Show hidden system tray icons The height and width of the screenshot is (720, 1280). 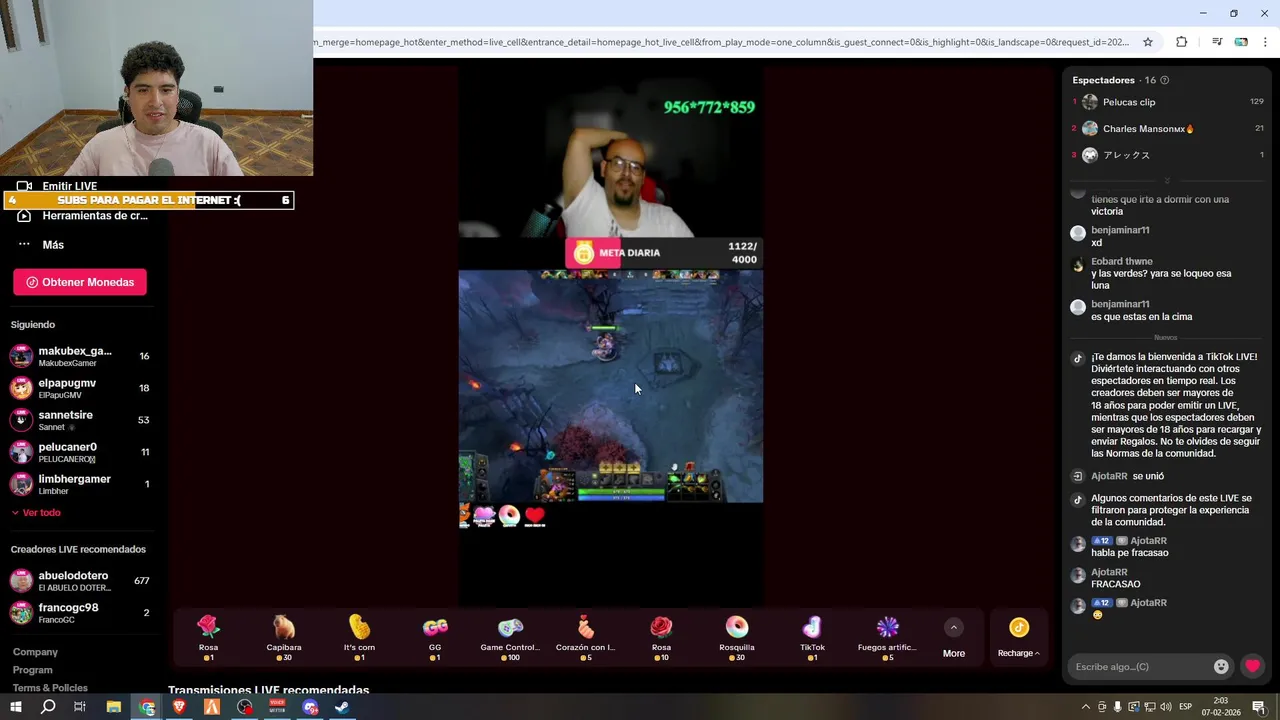1085,707
